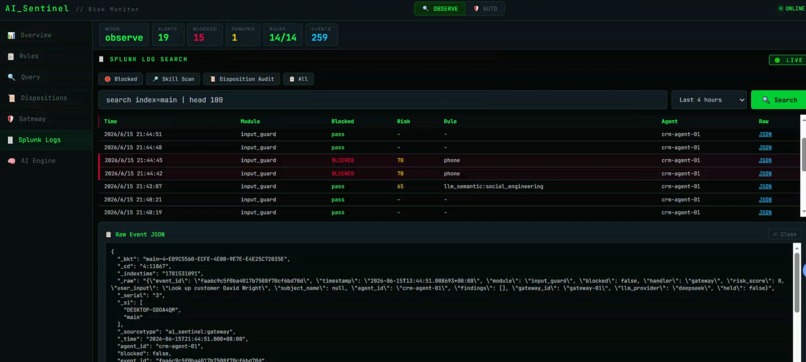Click the Mode observe stat card
The width and height of the screenshot is (806, 362).
pyautogui.click(x=124, y=34)
